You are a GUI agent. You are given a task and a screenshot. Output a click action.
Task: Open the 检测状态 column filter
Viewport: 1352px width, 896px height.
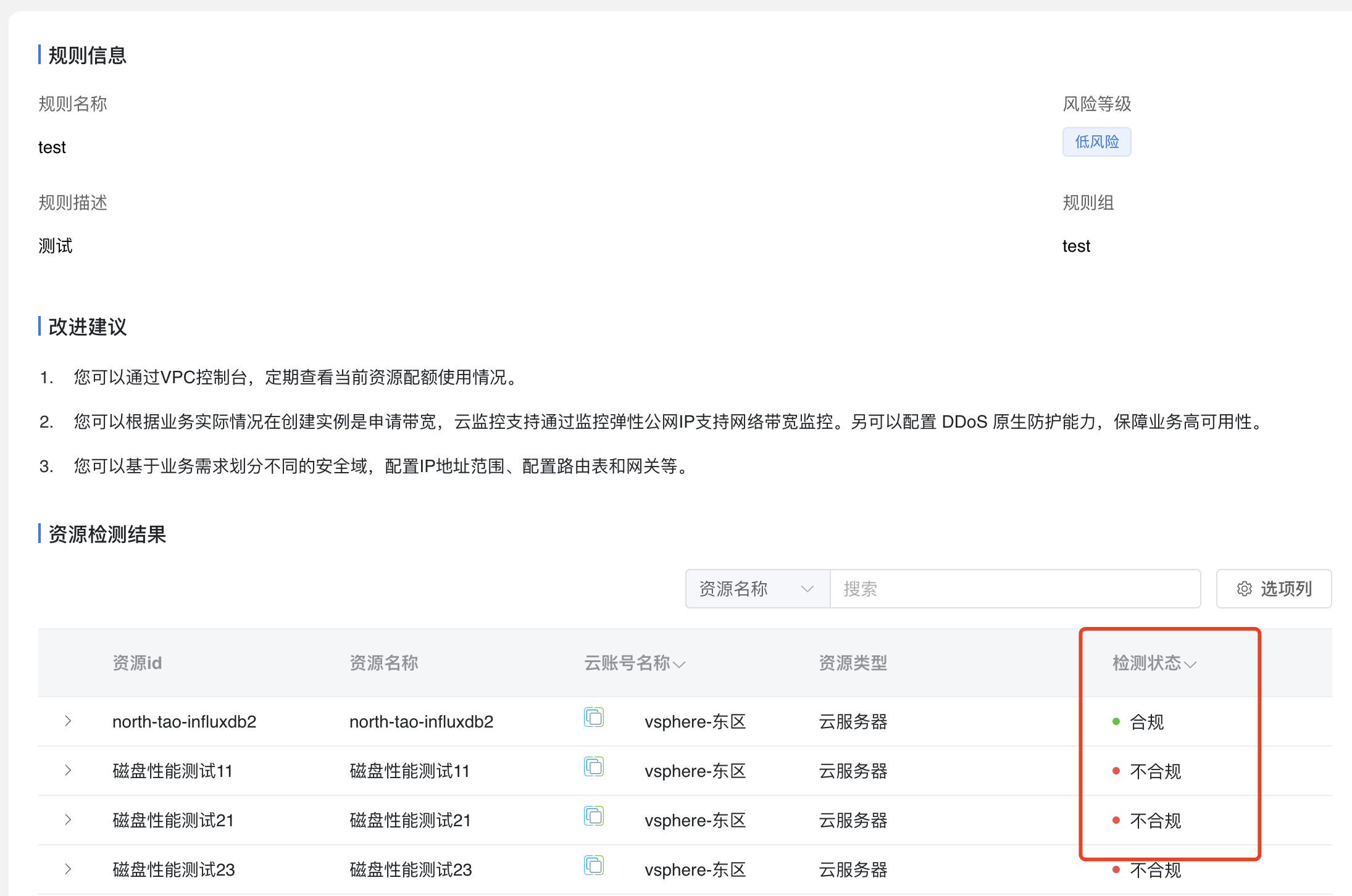tap(1190, 665)
